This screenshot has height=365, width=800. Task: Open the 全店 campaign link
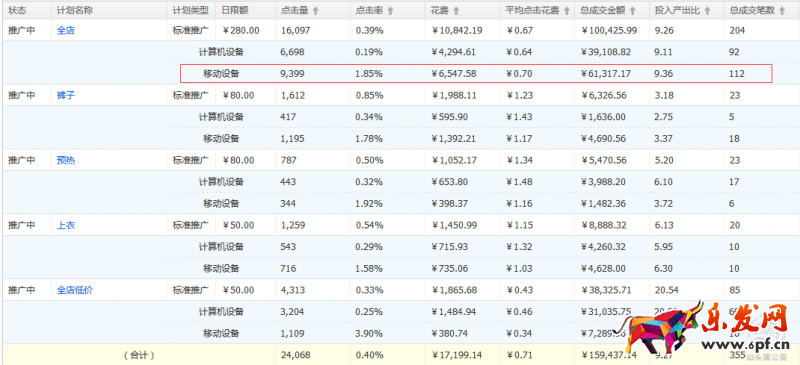(66, 30)
